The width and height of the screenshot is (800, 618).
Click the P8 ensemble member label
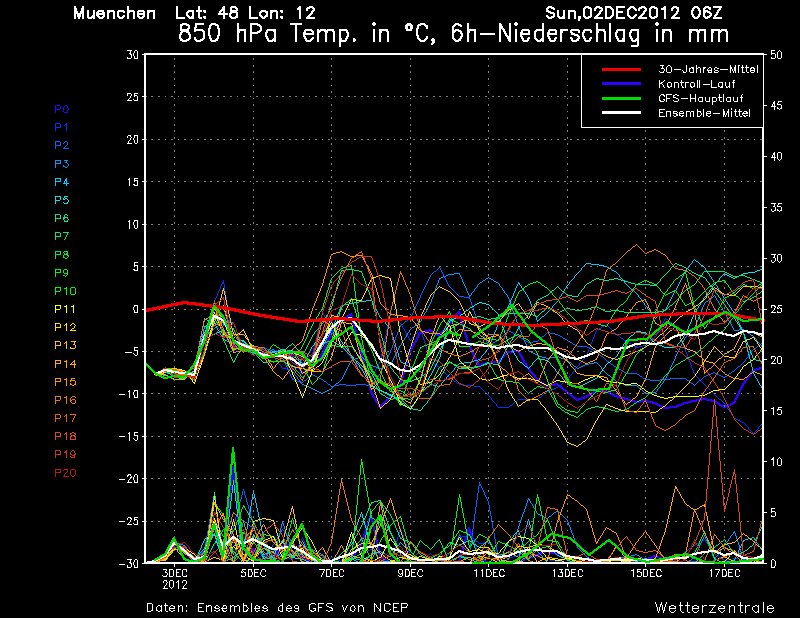pyautogui.click(x=61, y=255)
